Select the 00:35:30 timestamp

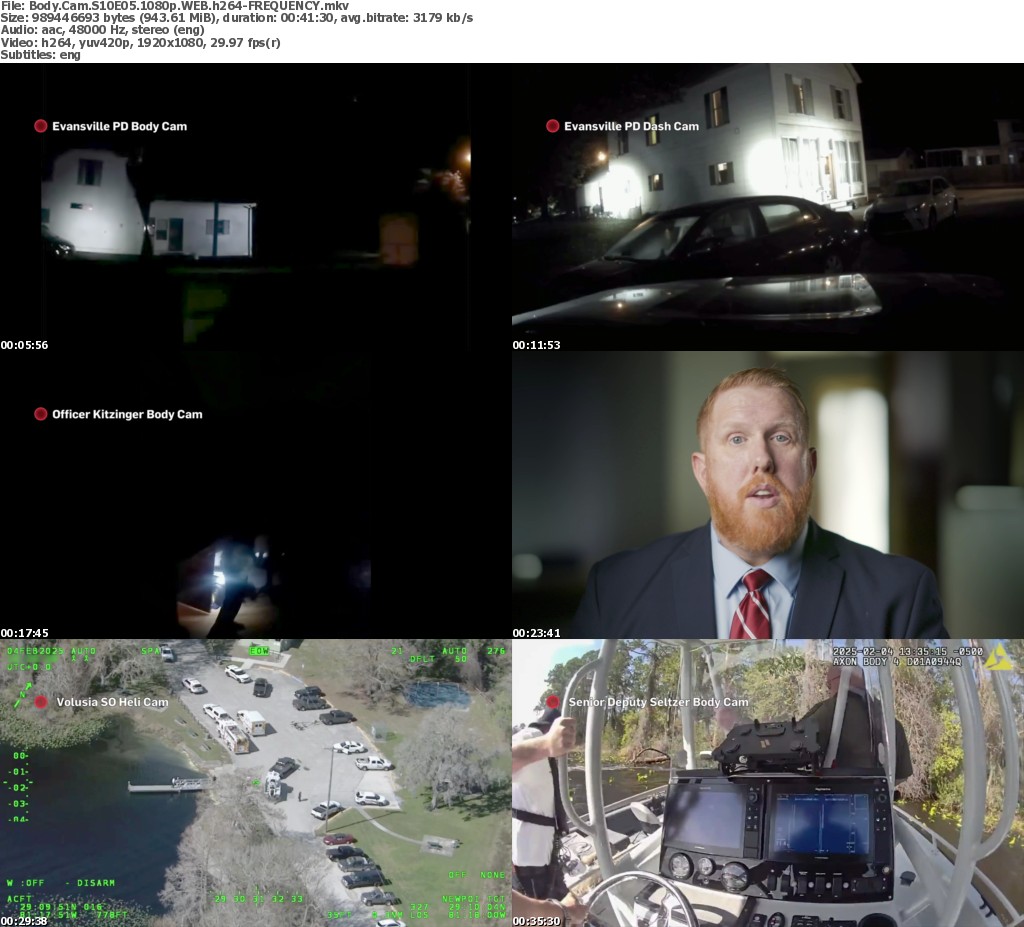(x=536, y=921)
